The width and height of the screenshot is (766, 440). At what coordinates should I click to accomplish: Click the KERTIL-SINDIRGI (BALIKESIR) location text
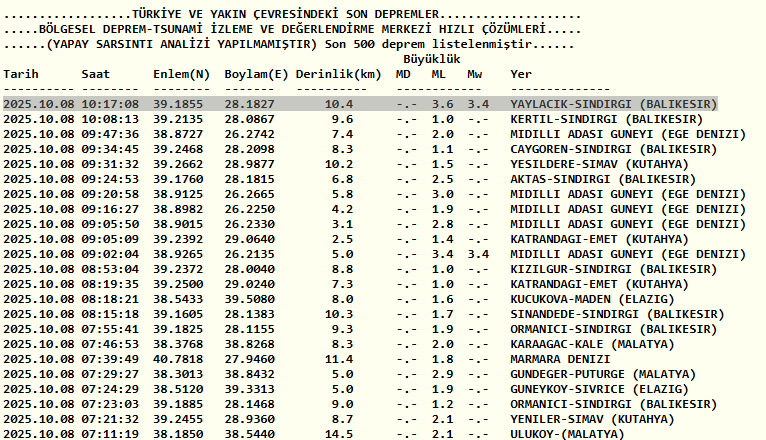point(607,119)
